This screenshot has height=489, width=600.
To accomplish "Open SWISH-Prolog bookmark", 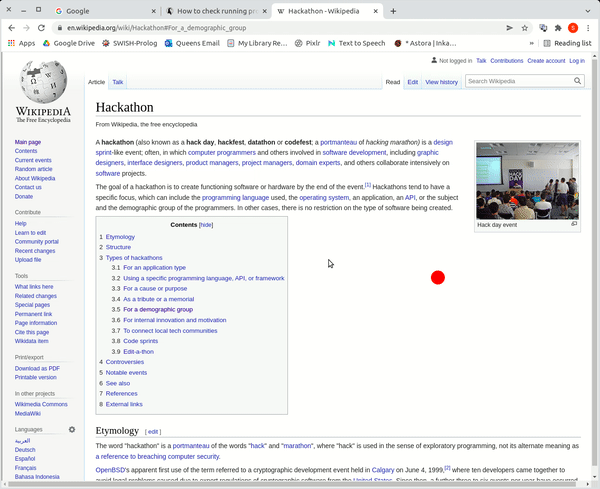I will (x=130, y=43).
